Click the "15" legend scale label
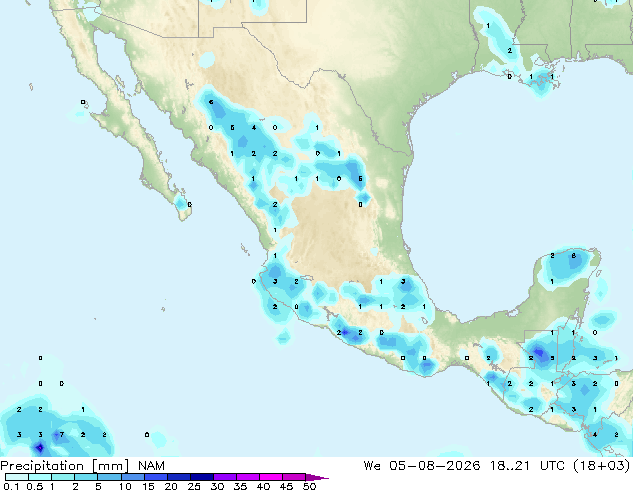 tap(148, 486)
